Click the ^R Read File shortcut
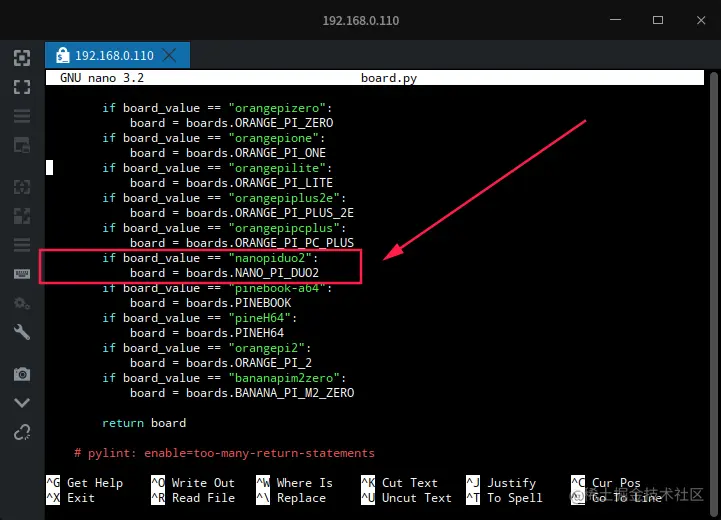Image resolution: width=721 pixels, height=520 pixels. (x=193, y=498)
